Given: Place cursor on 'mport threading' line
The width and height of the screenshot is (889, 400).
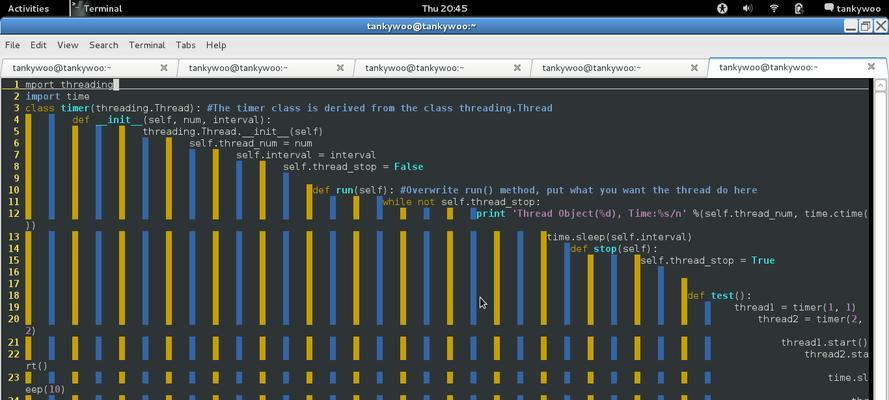Looking at the screenshot, I should click(70, 84).
